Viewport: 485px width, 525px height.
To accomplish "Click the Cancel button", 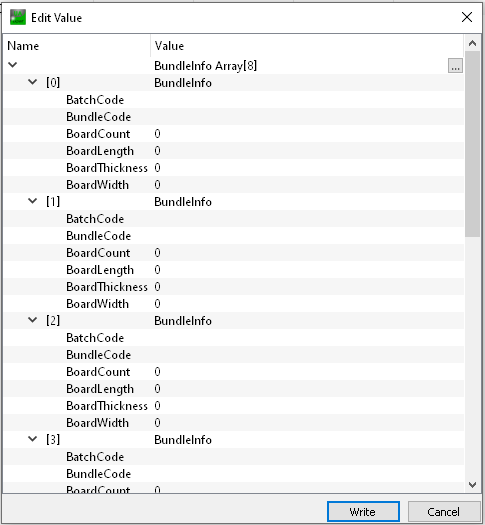I will [444, 511].
